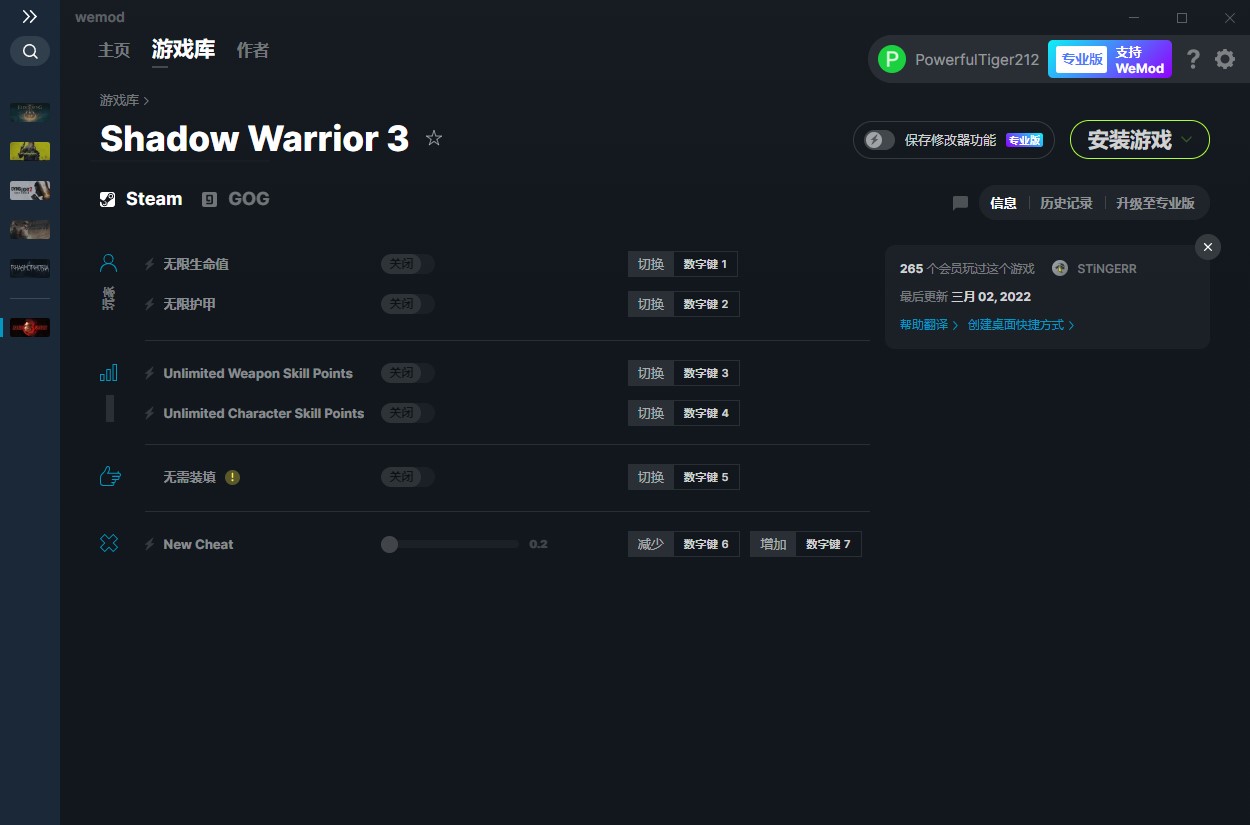Image resolution: width=1250 pixels, height=825 pixels.
Task: Click the stats bar-chart category icon
Action: [108, 373]
